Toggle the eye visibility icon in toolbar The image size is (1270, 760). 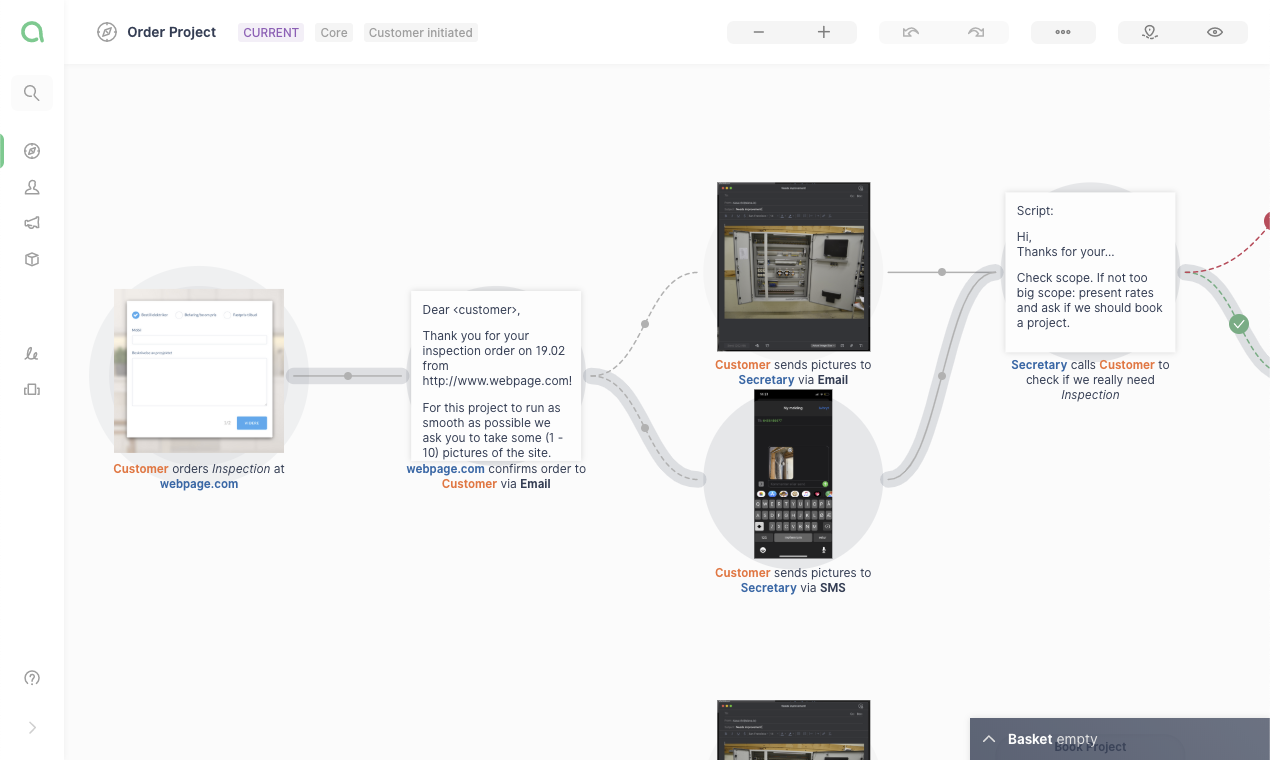1215,32
